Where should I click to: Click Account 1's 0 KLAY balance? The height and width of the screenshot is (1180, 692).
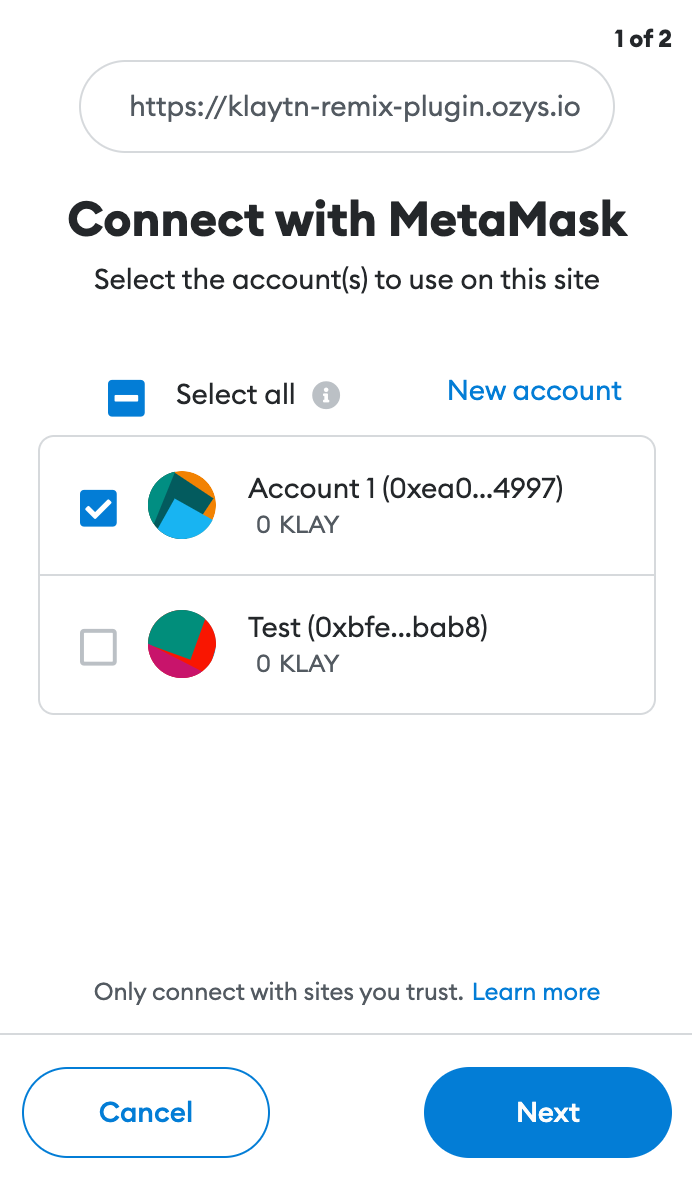tap(298, 525)
